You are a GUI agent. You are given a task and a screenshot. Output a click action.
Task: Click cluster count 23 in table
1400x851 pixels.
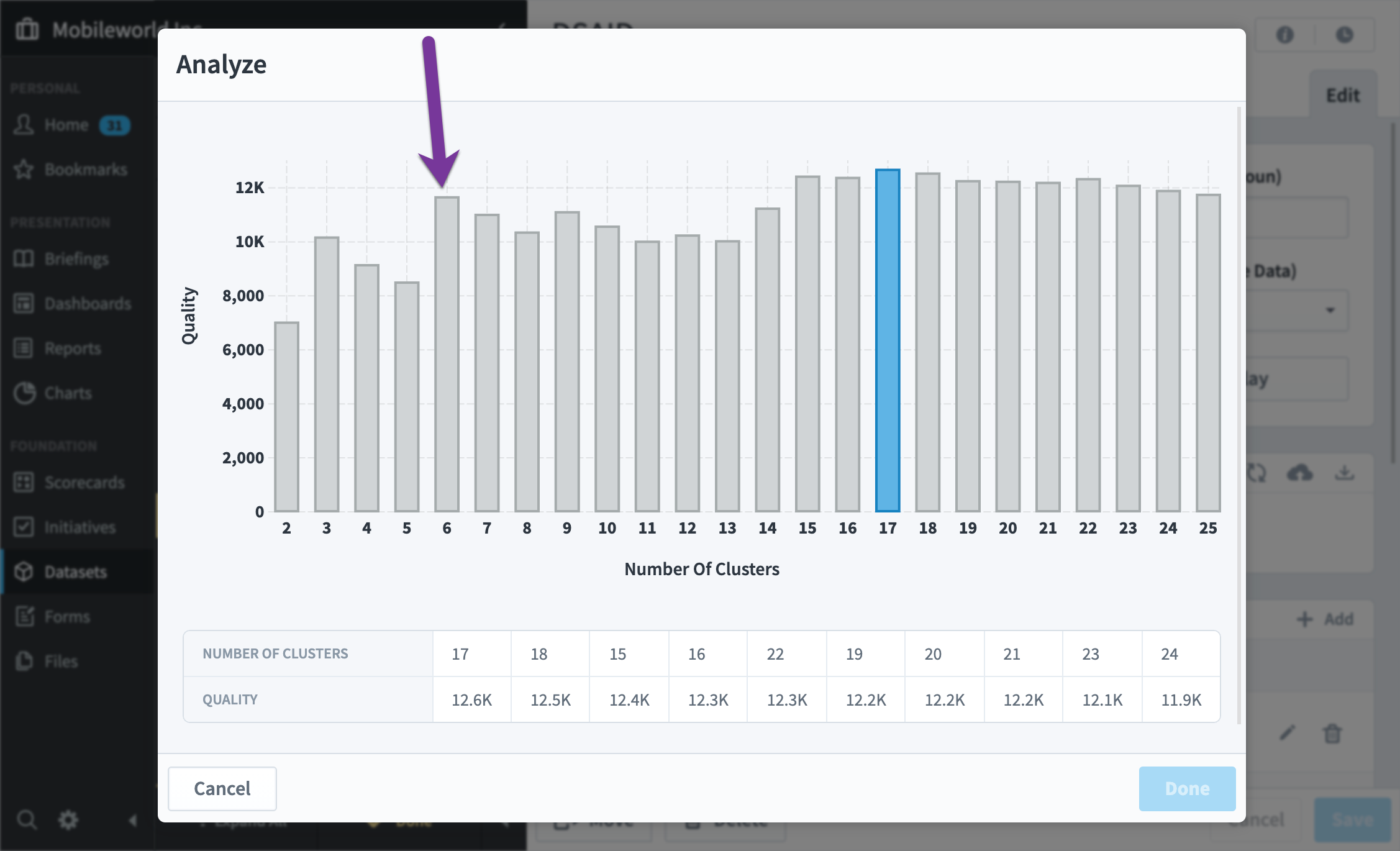pos(1091,653)
